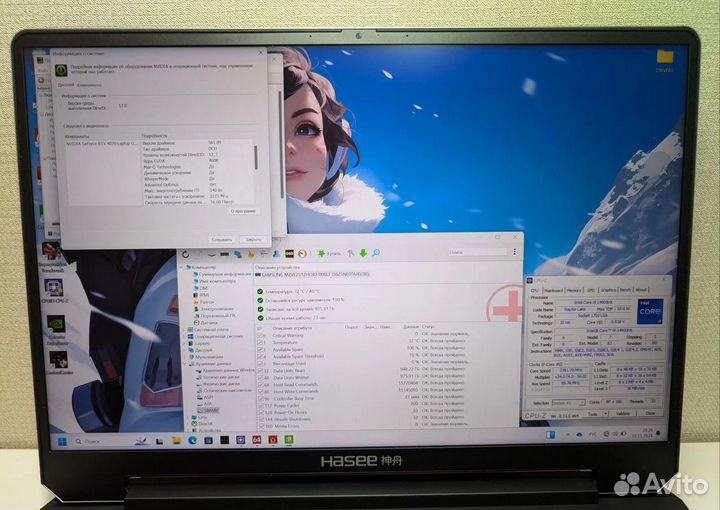Click the user report icon in AIDA64 toolbar
Screen dimensions: 720x510
pos(277,253)
